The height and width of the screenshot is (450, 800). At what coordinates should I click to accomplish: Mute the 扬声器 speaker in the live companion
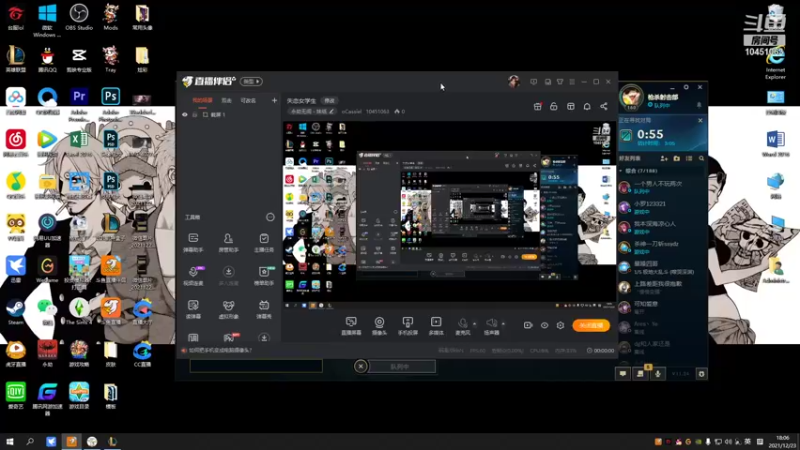pyautogui.click(x=491, y=326)
